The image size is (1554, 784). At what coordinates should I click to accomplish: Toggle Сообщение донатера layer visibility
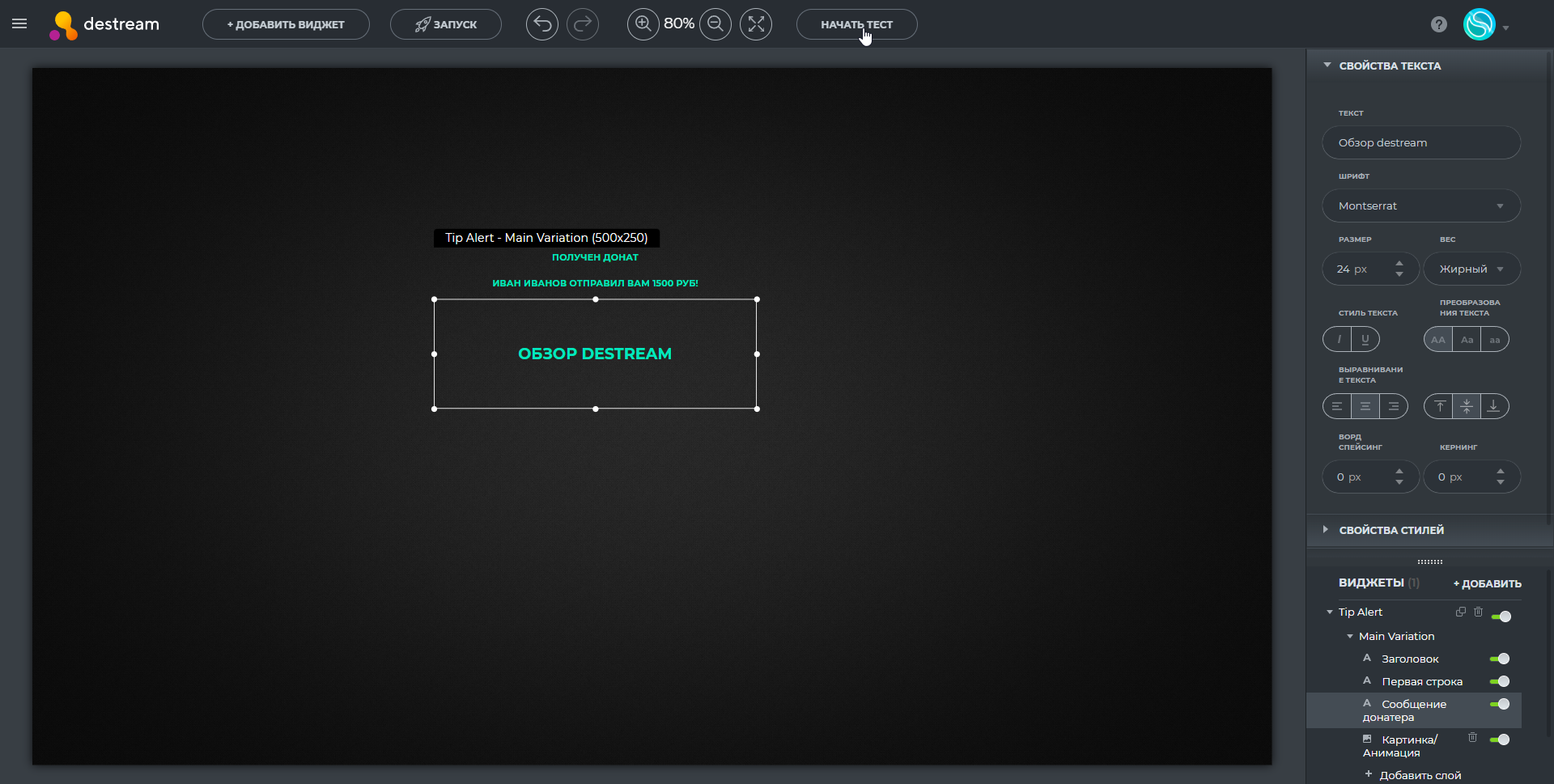pyautogui.click(x=1500, y=704)
